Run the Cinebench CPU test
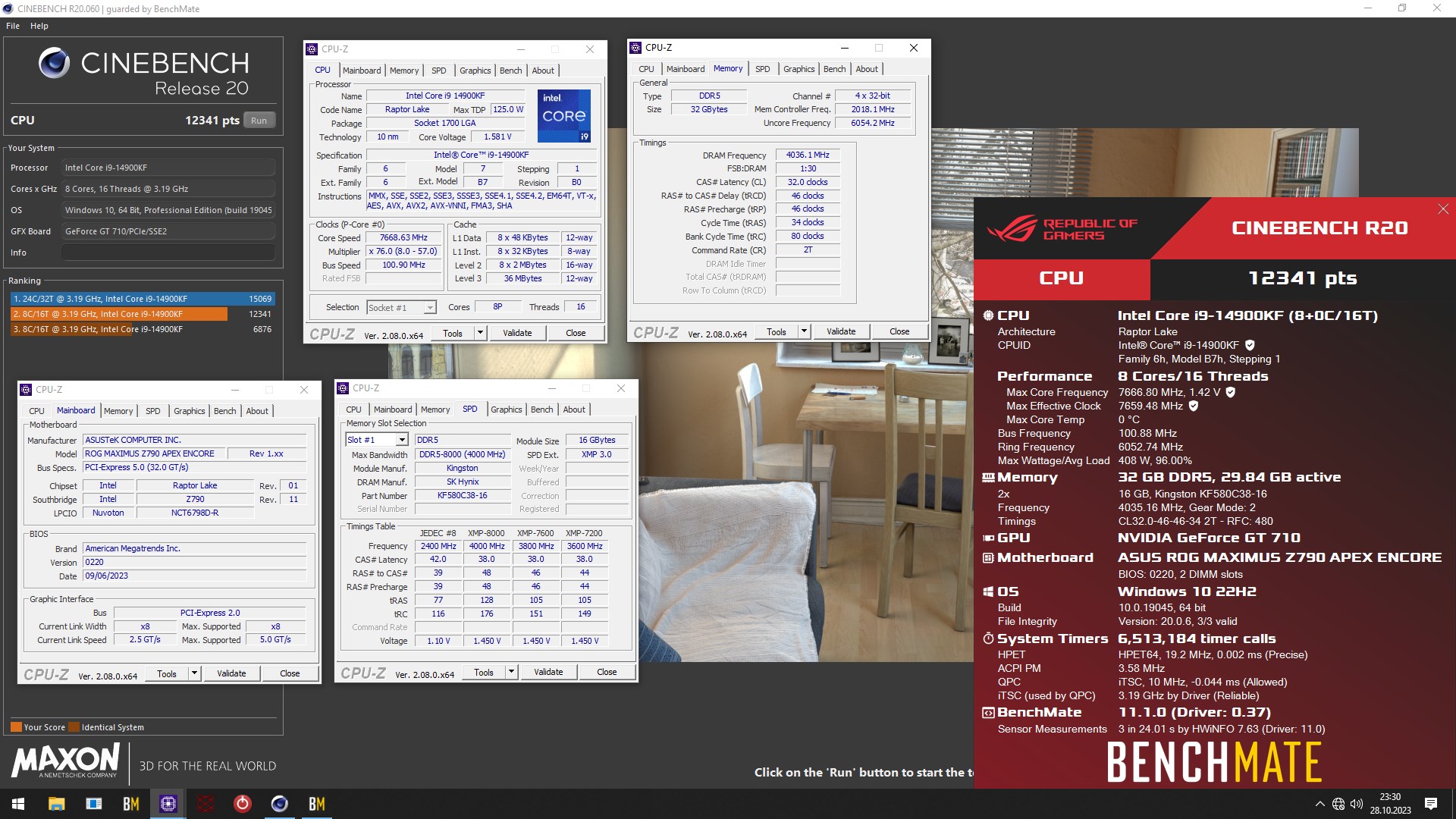The width and height of the screenshot is (1456, 819). (259, 121)
